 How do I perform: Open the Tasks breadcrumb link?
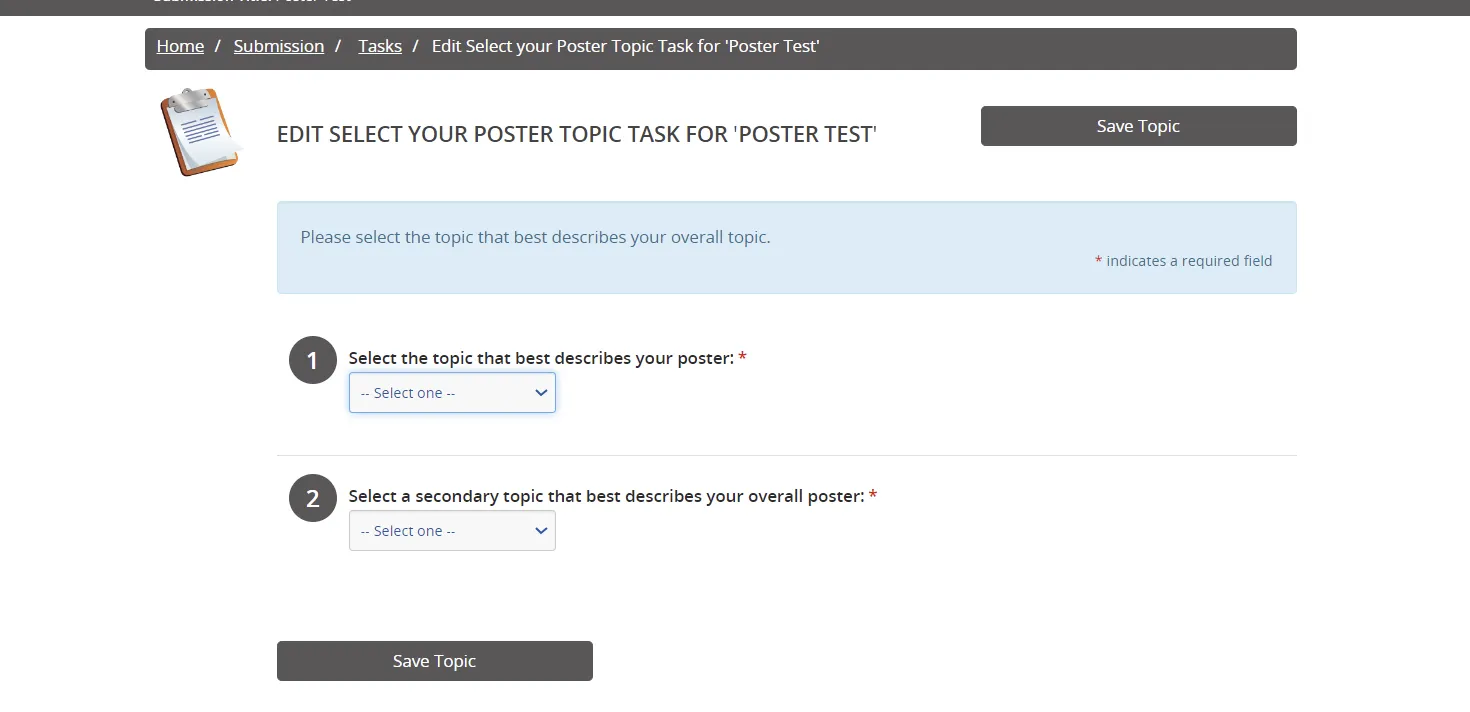380,46
